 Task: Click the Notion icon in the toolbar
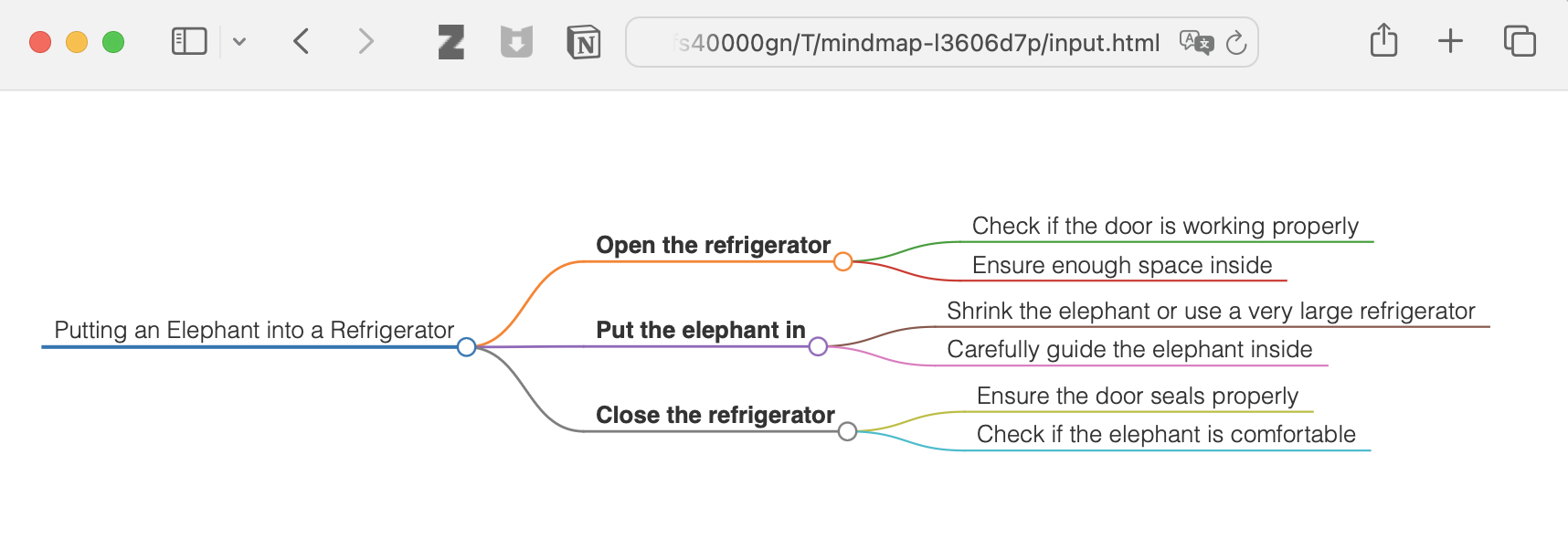coord(585,41)
